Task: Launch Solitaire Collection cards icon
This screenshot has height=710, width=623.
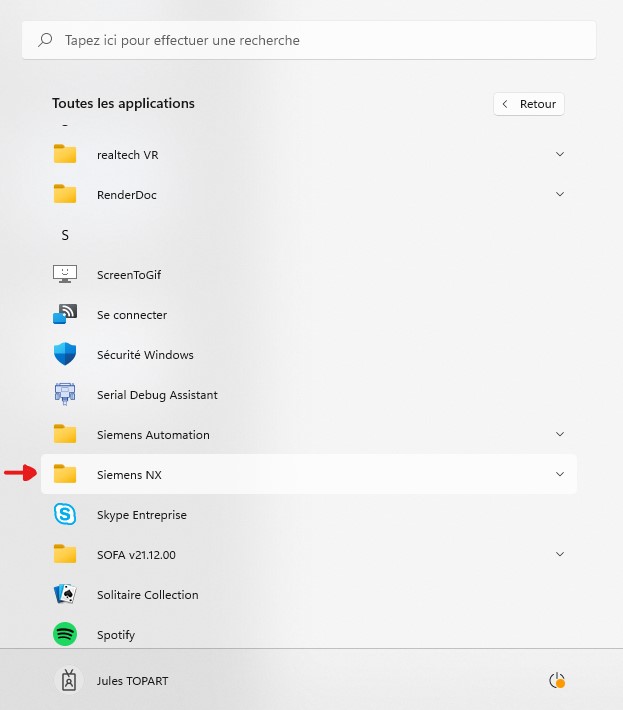Action: click(x=65, y=594)
